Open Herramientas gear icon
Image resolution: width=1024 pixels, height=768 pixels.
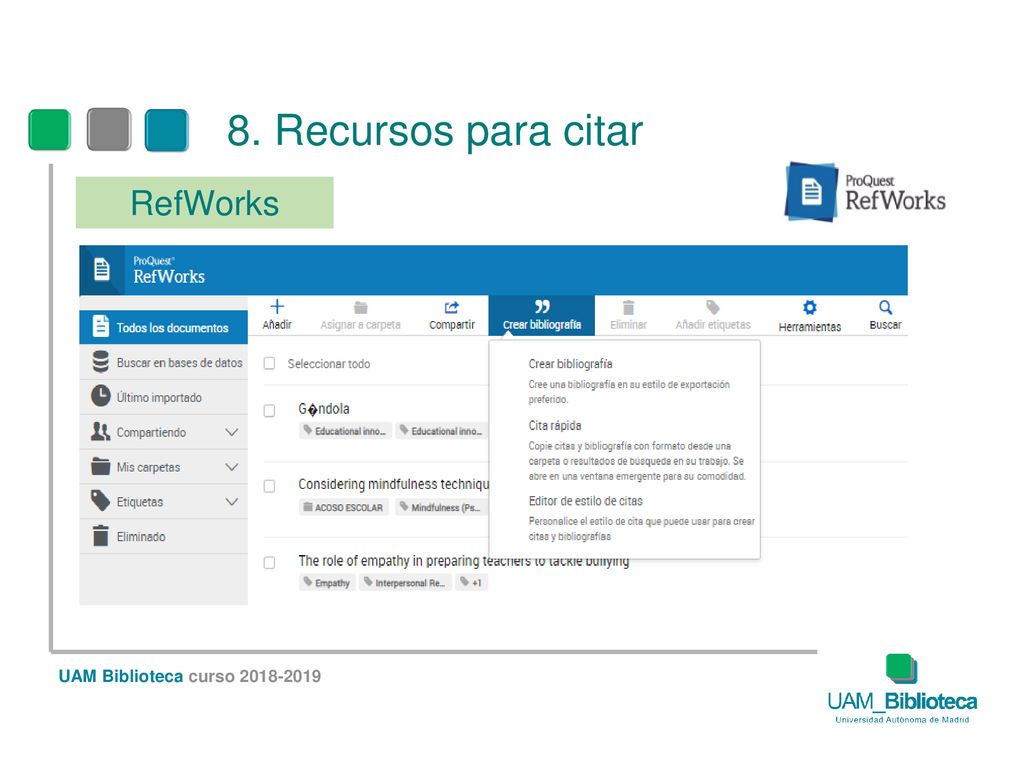click(809, 307)
